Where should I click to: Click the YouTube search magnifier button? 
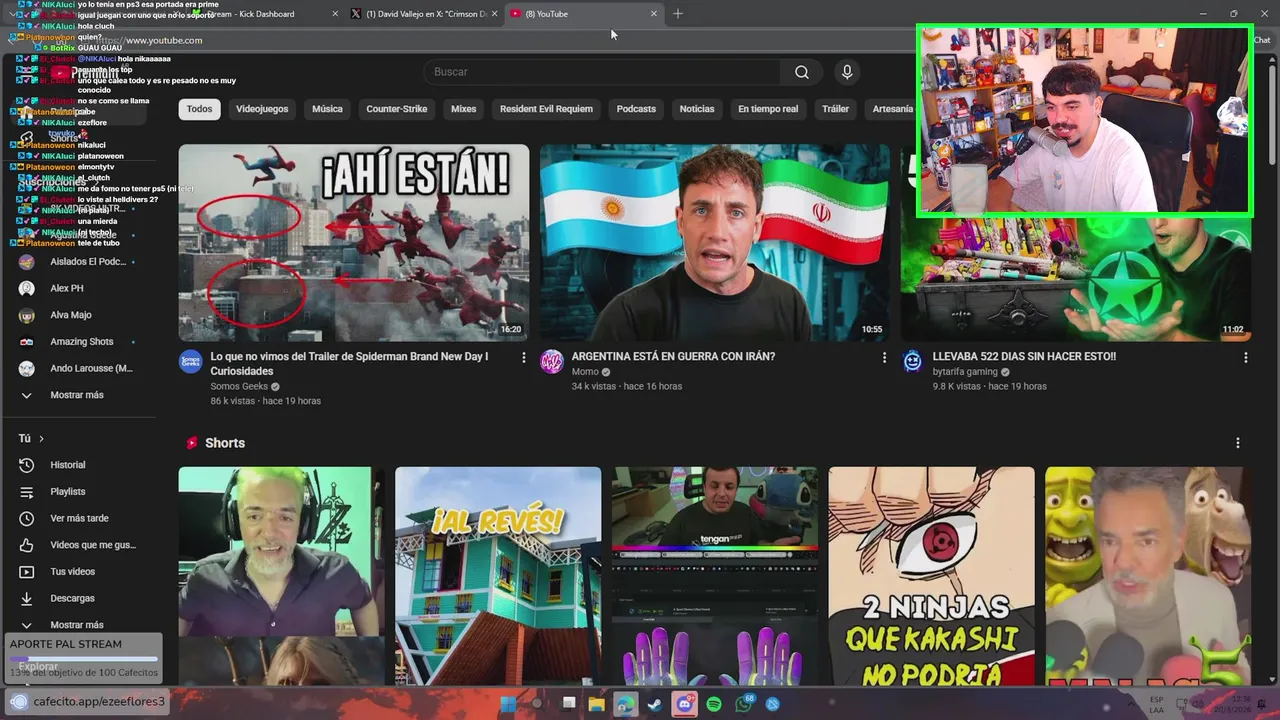click(x=801, y=72)
